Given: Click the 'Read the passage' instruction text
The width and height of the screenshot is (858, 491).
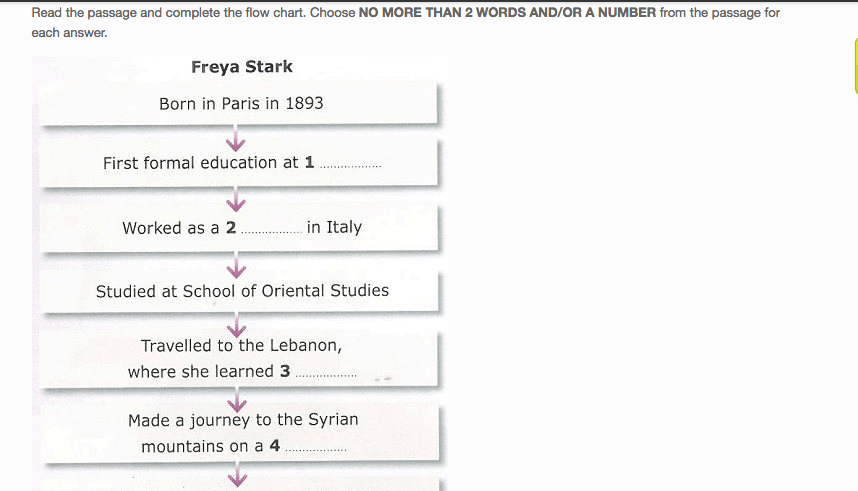Looking at the screenshot, I should click(x=82, y=12).
